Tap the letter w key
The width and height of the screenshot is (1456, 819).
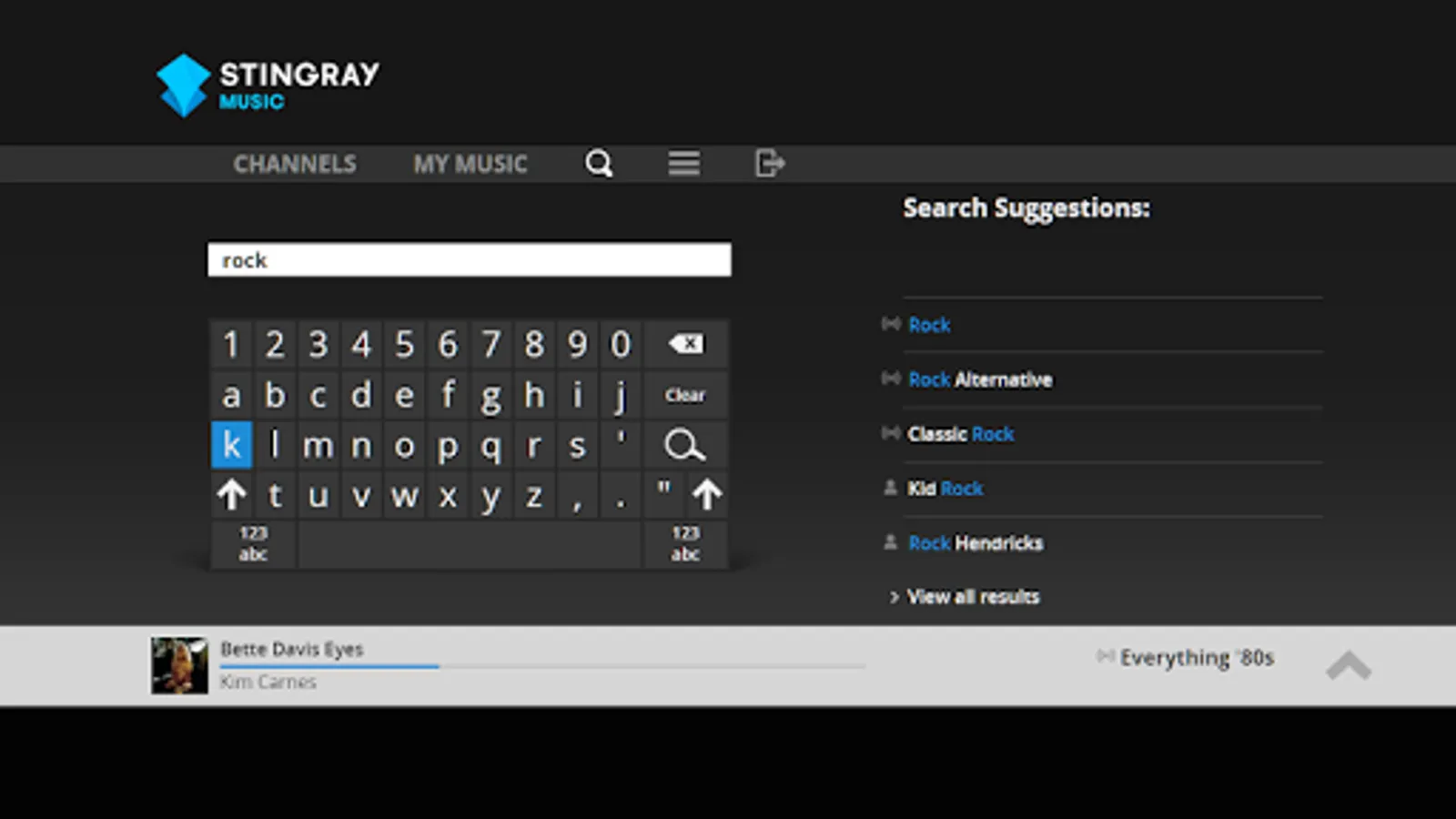[x=405, y=495]
